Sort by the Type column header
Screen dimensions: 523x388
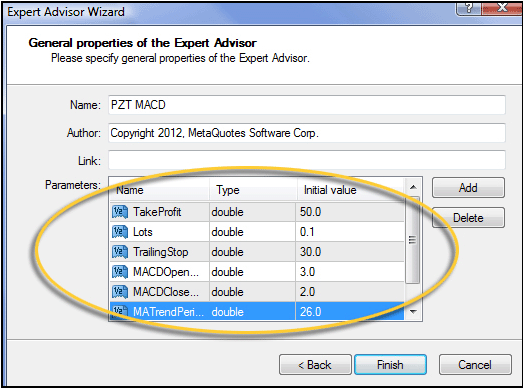pyautogui.click(x=253, y=190)
